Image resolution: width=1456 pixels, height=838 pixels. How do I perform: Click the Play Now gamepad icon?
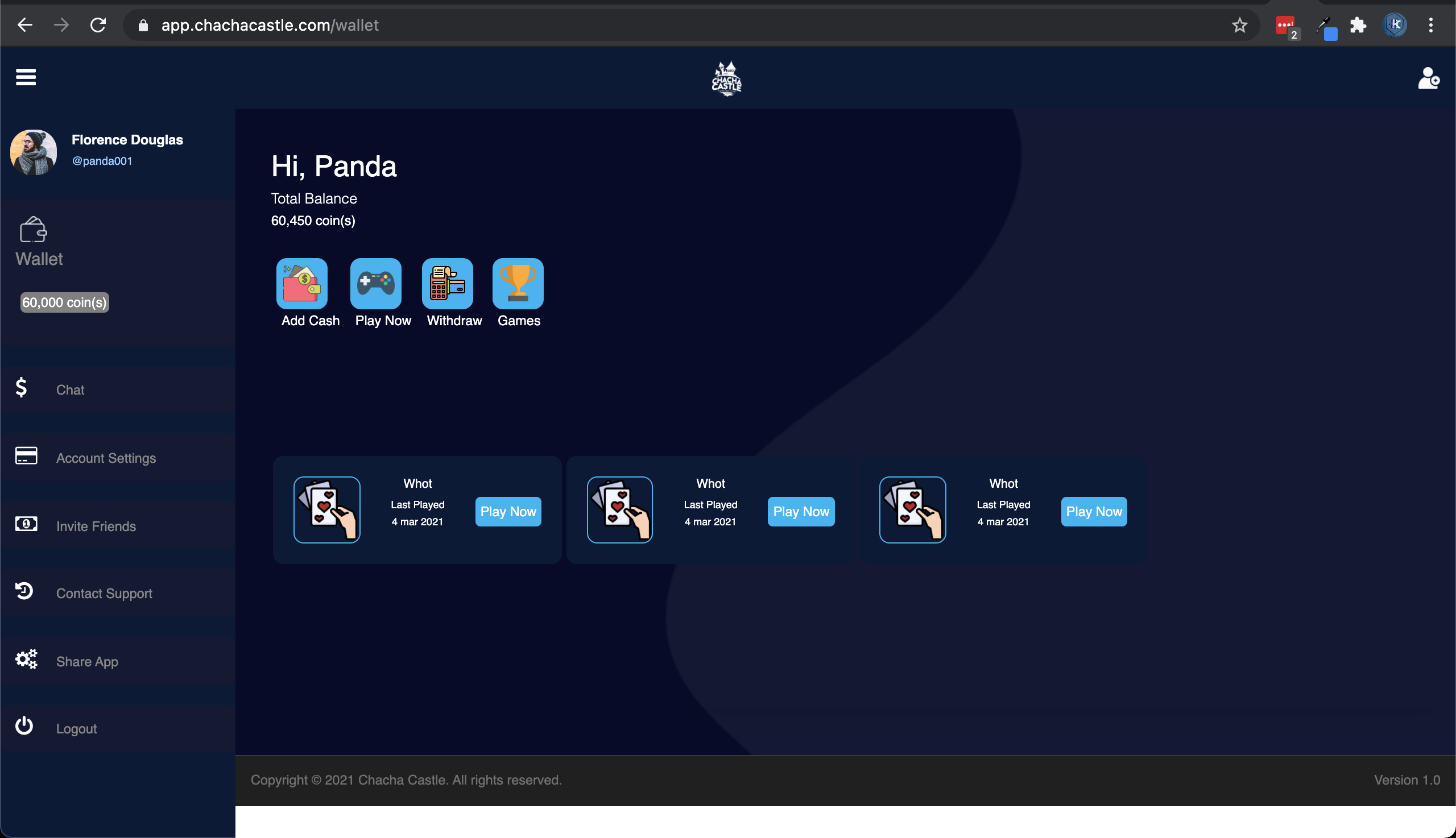point(375,283)
